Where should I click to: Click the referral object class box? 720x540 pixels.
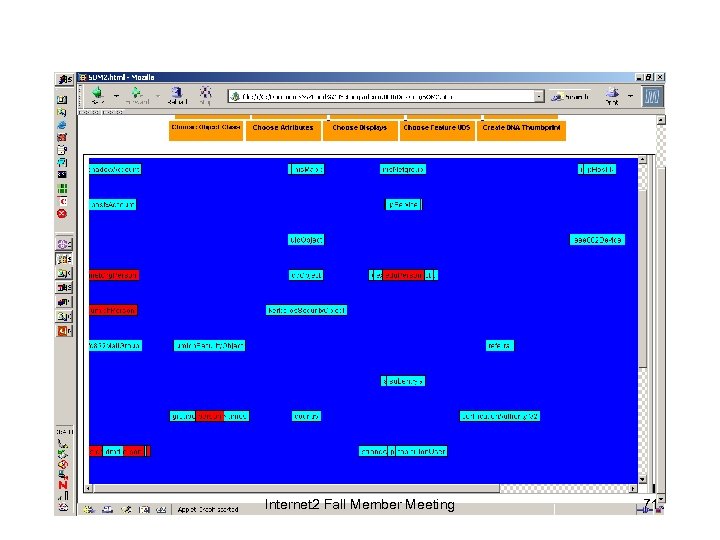(500, 345)
